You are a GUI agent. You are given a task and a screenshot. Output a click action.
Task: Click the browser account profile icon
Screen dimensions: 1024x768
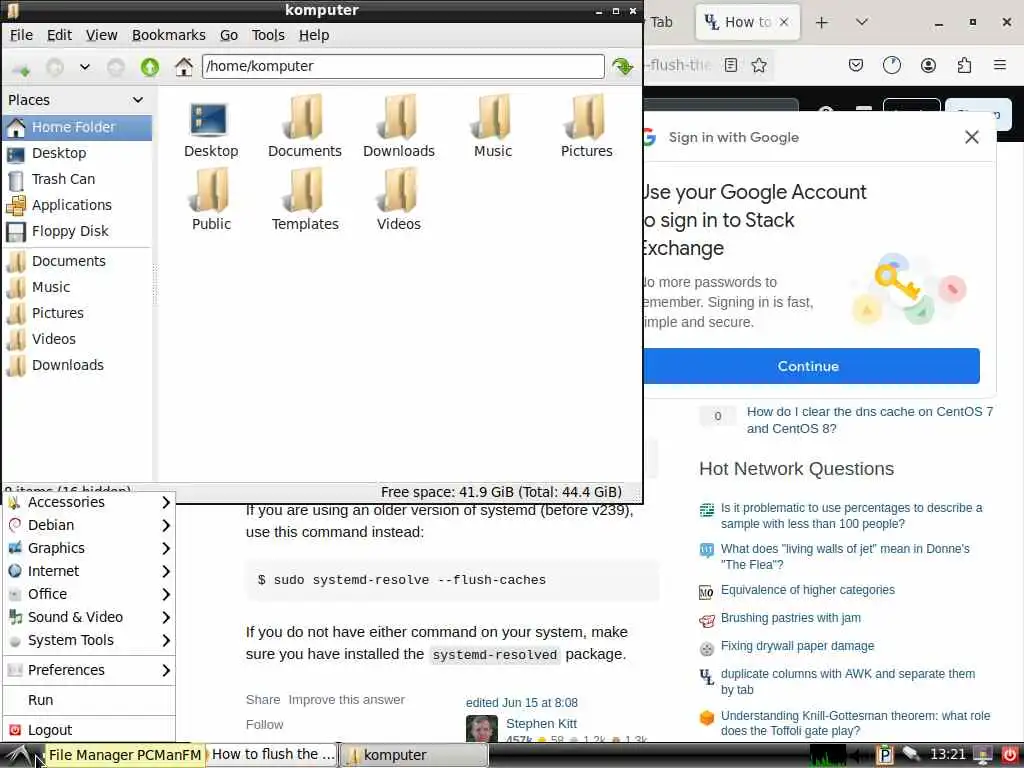pyautogui.click(x=928, y=65)
